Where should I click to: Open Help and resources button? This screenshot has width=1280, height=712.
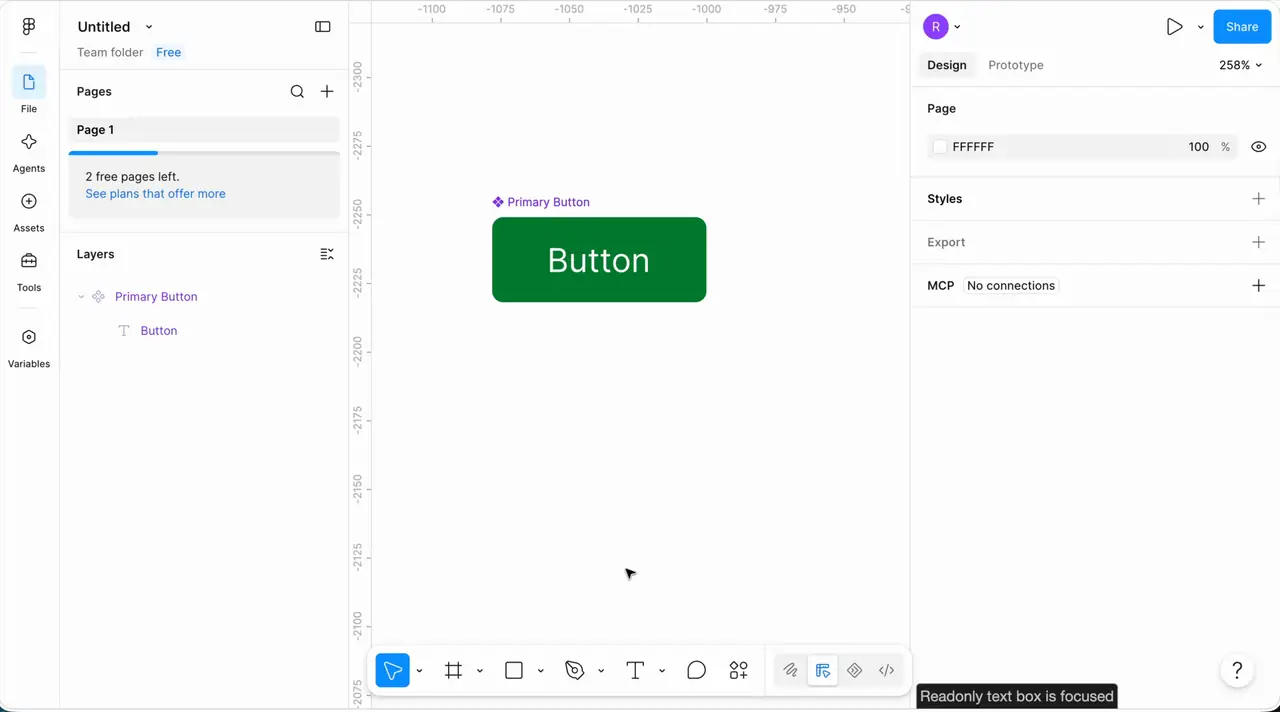coord(1237,670)
